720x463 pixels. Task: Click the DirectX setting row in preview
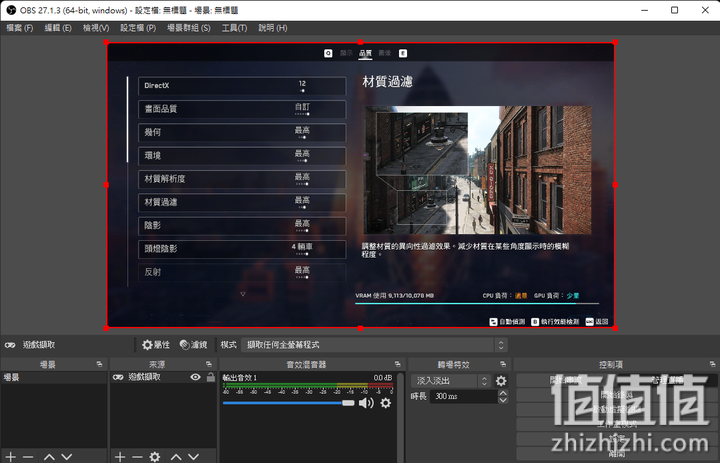(x=242, y=86)
